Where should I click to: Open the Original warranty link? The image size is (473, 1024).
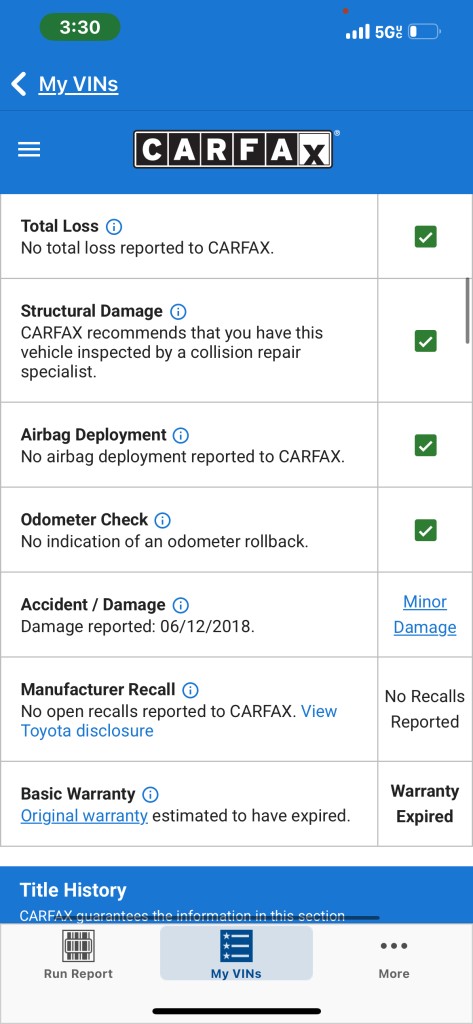(84, 816)
